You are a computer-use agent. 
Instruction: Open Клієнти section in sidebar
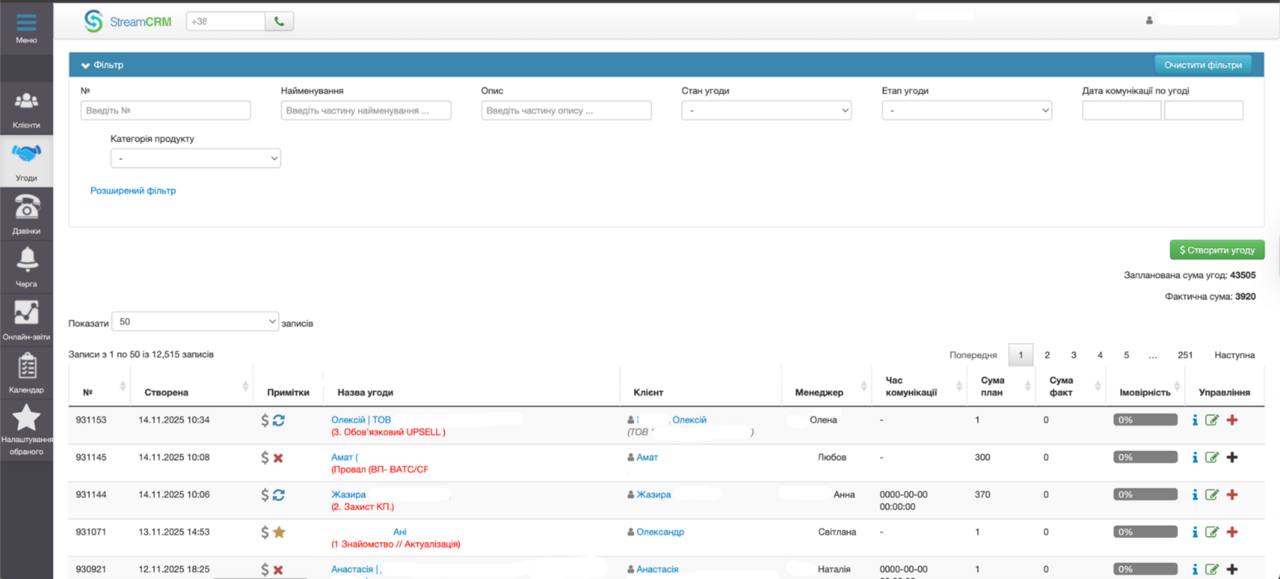click(26, 107)
